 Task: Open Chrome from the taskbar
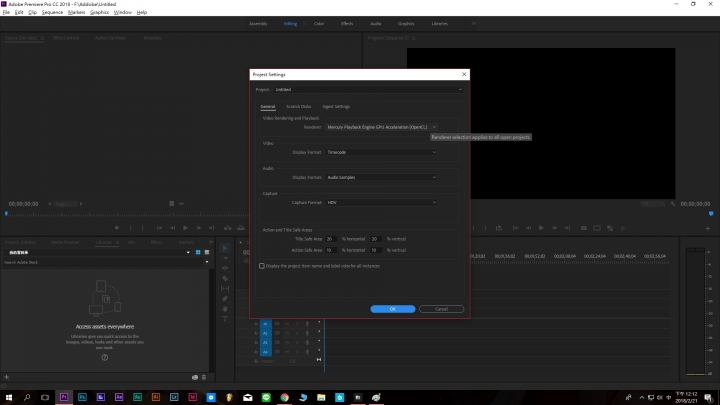pyautogui.click(x=284, y=397)
